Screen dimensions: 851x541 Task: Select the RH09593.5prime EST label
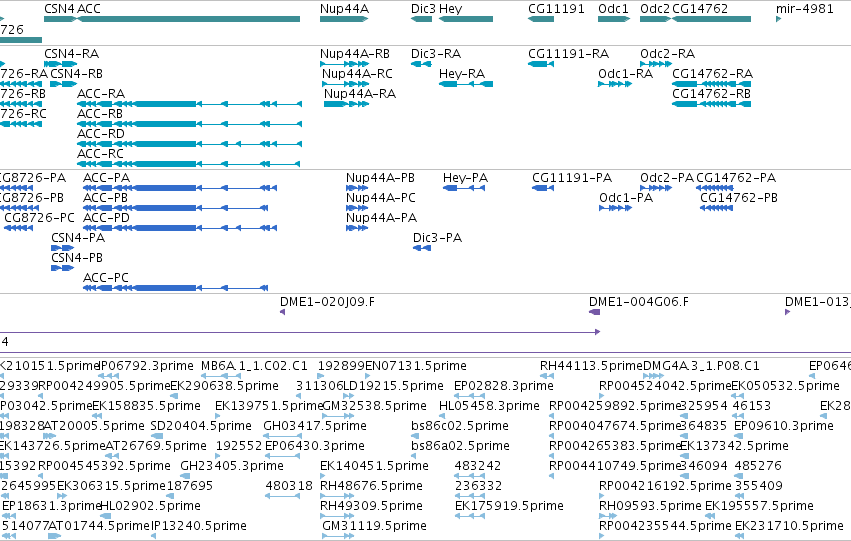651,506
